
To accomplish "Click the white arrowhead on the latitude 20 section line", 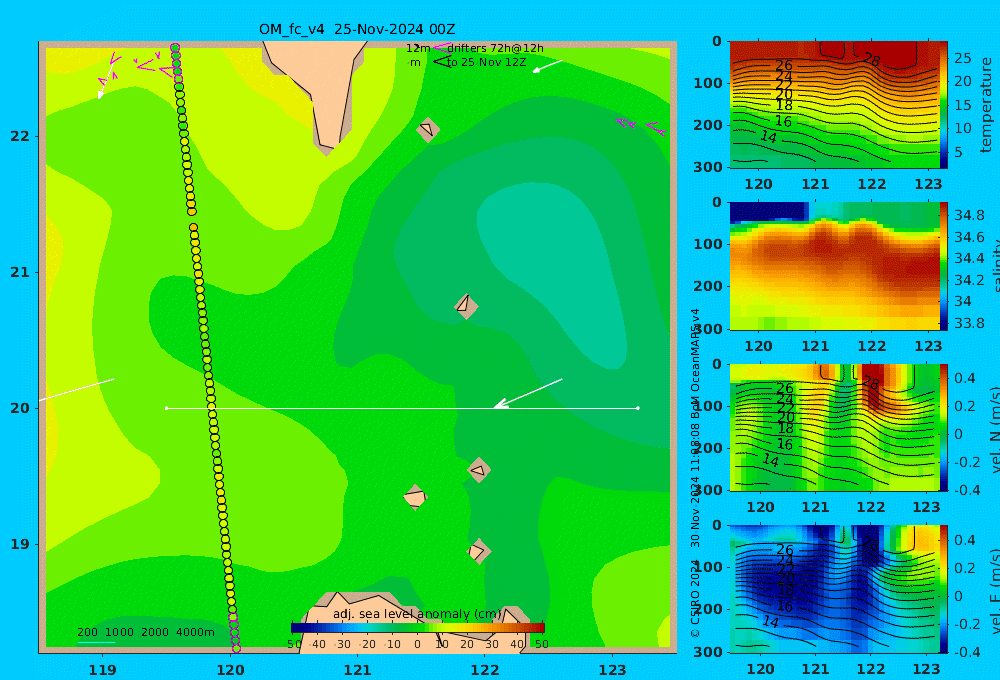I will point(501,404).
